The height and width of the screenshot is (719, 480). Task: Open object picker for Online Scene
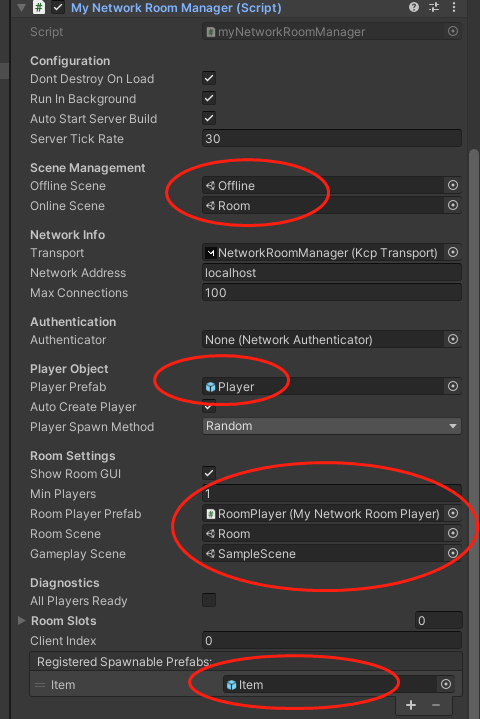tap(453, 205)
